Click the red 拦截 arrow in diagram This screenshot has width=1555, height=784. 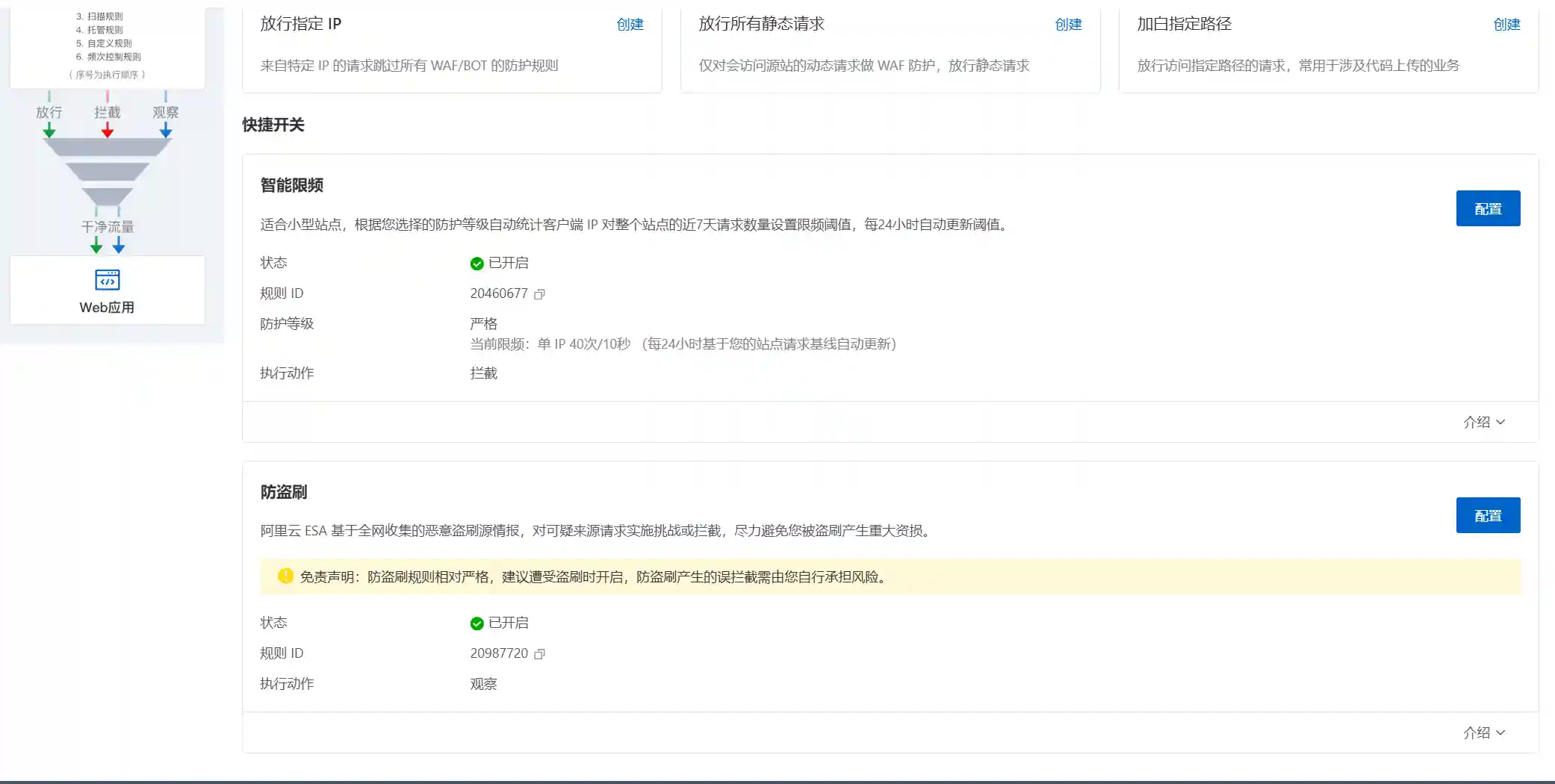tap(108, 131)
